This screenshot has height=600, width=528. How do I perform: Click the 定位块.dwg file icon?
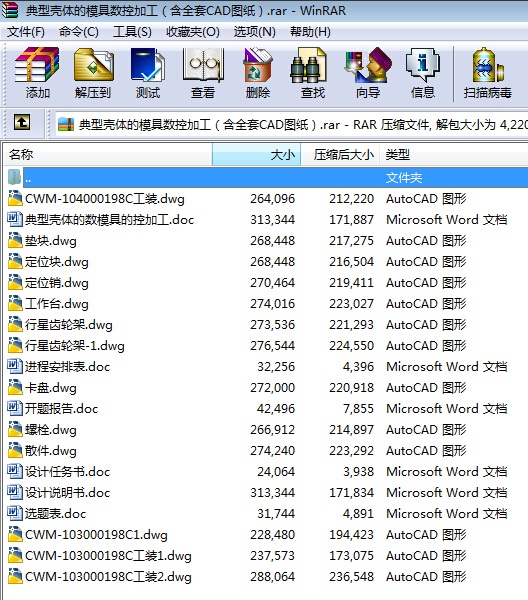[x=15, y=261]
